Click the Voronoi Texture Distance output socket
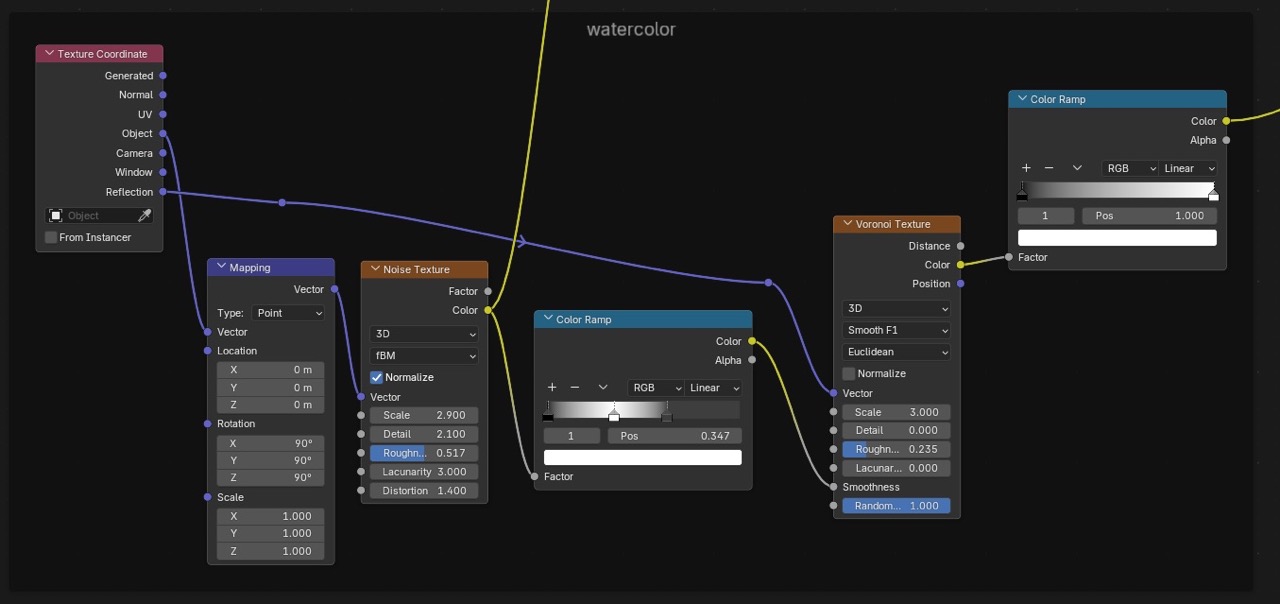 pyautogui.click(x=960, y=246)
